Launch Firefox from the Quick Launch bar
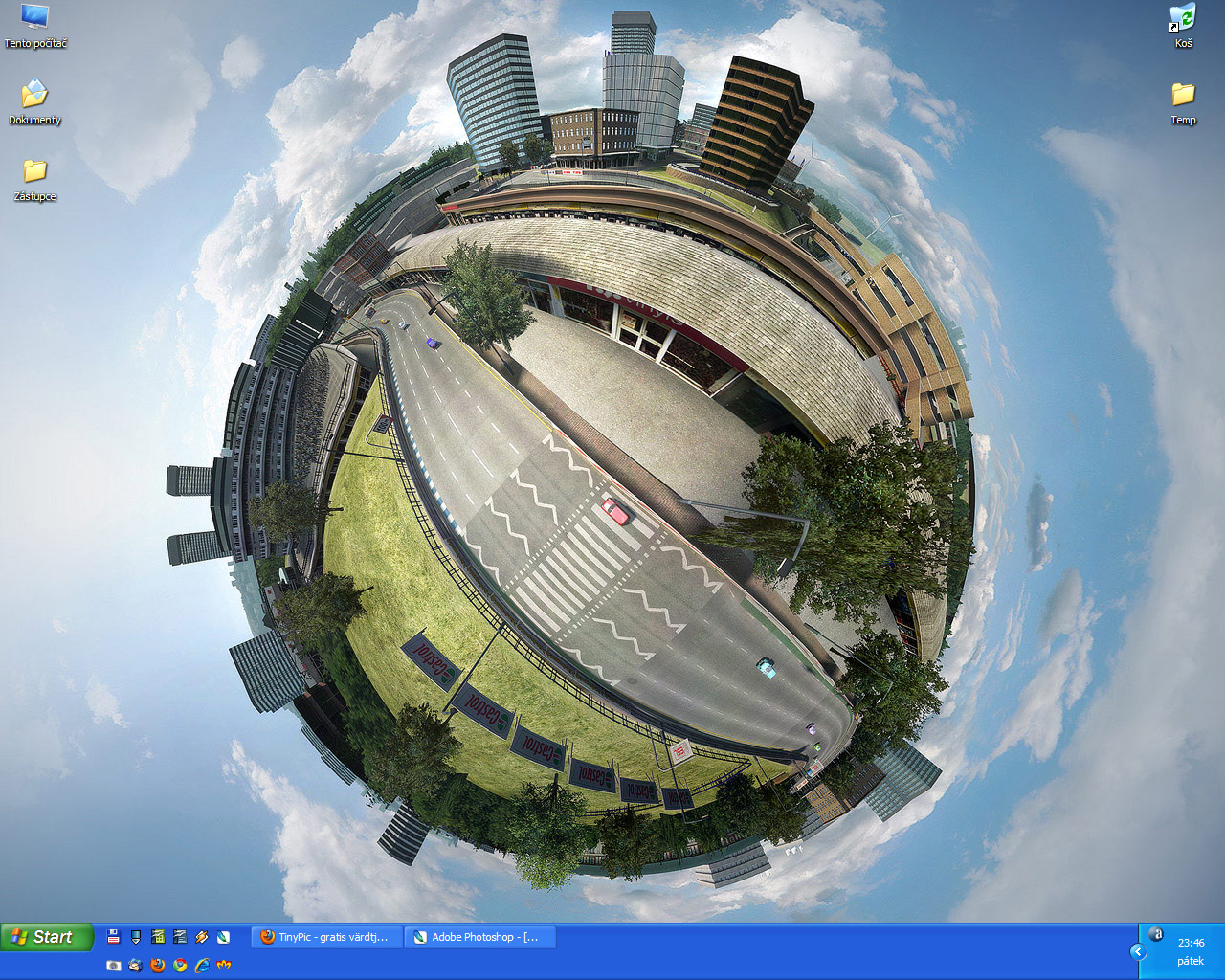The height and width of the screenshot is (980, 1225). tap(158, 965)
